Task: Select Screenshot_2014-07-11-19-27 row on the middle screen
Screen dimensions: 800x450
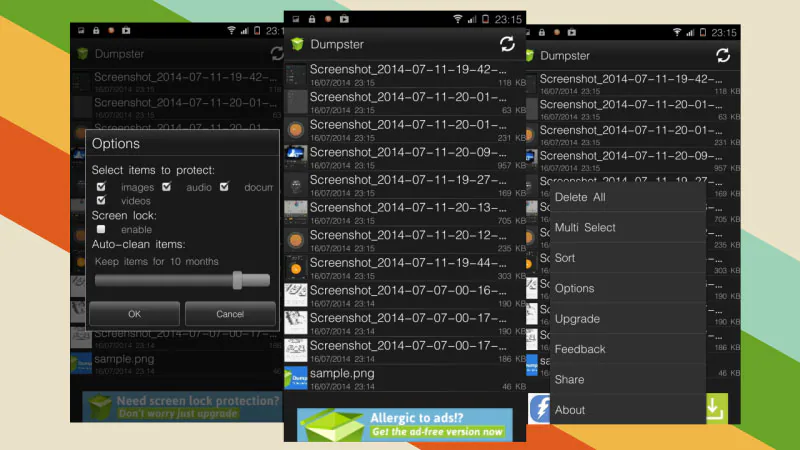Action: 405,185
